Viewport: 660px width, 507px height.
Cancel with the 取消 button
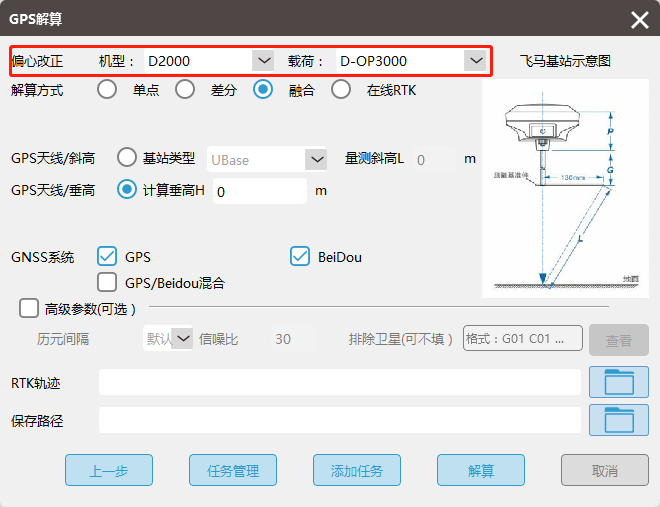tap(604, 470)
